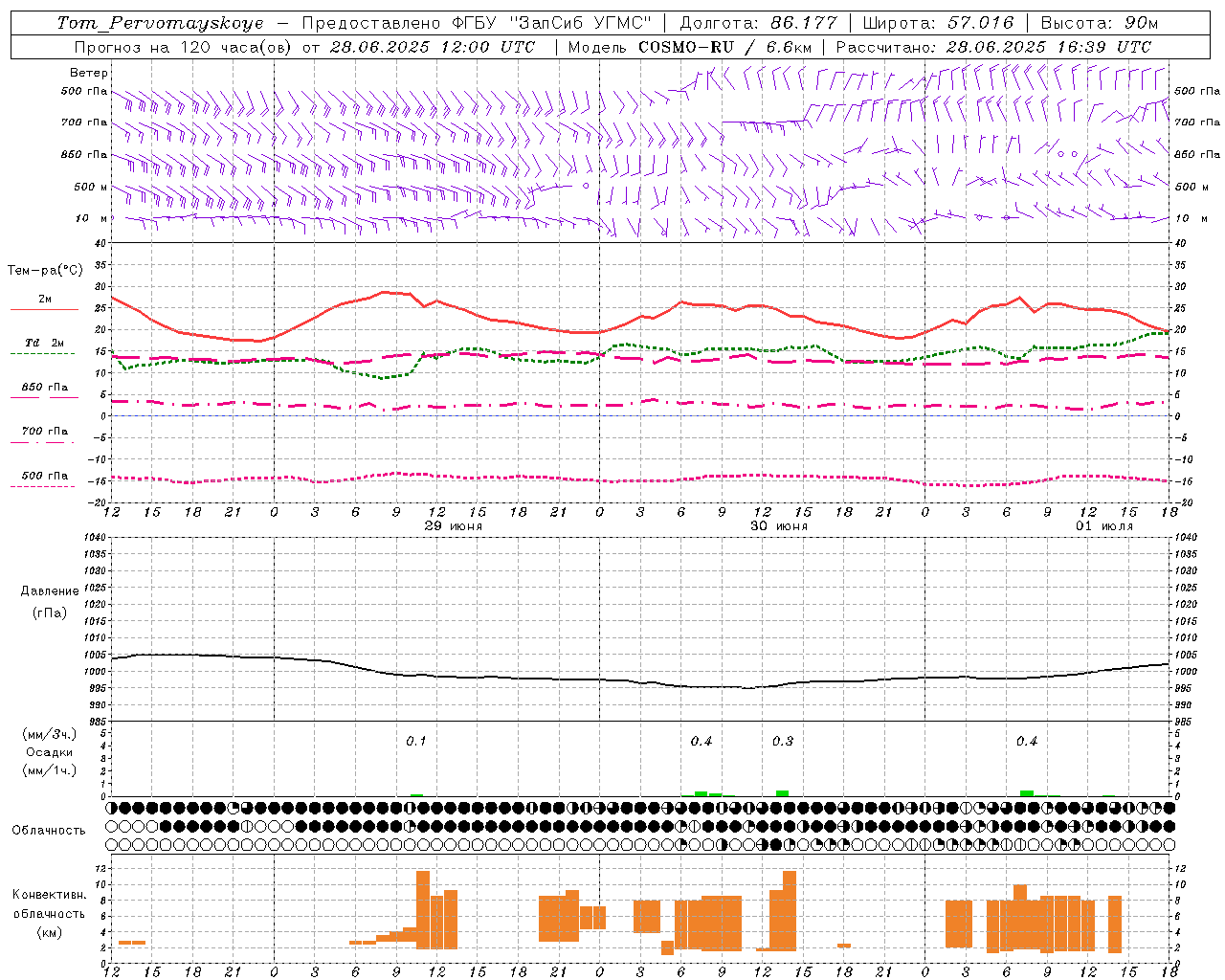The image size is (1225, 980).
Task: Click the dotted pink line under the temperature legend's 500 гПа
Action: (x=43, y=486)
